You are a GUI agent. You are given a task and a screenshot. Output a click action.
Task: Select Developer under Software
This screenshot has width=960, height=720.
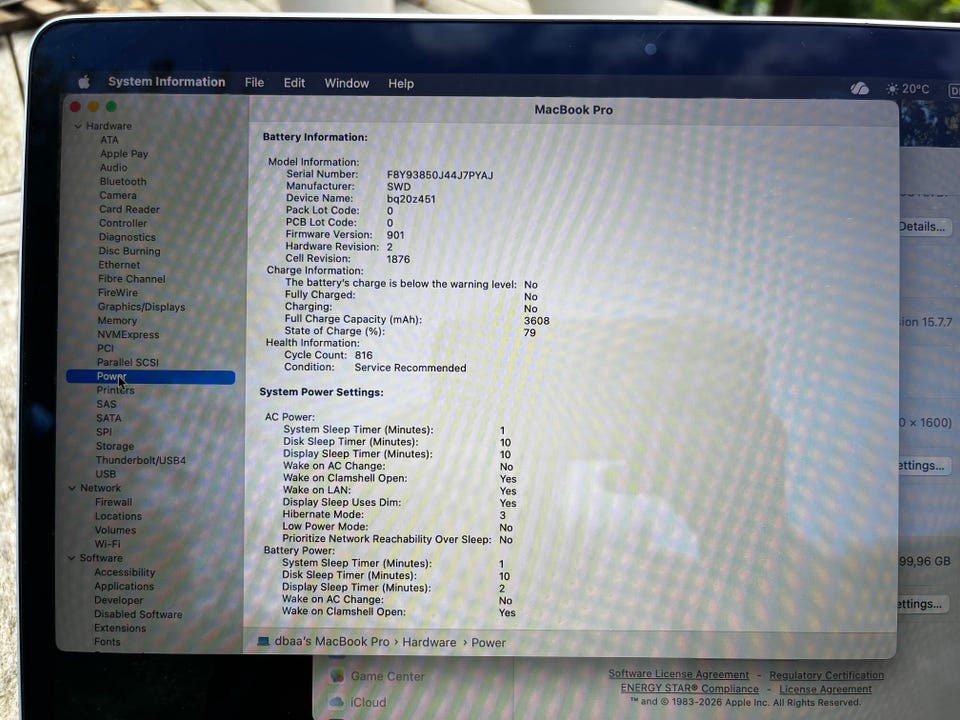(x=119, y=601)
